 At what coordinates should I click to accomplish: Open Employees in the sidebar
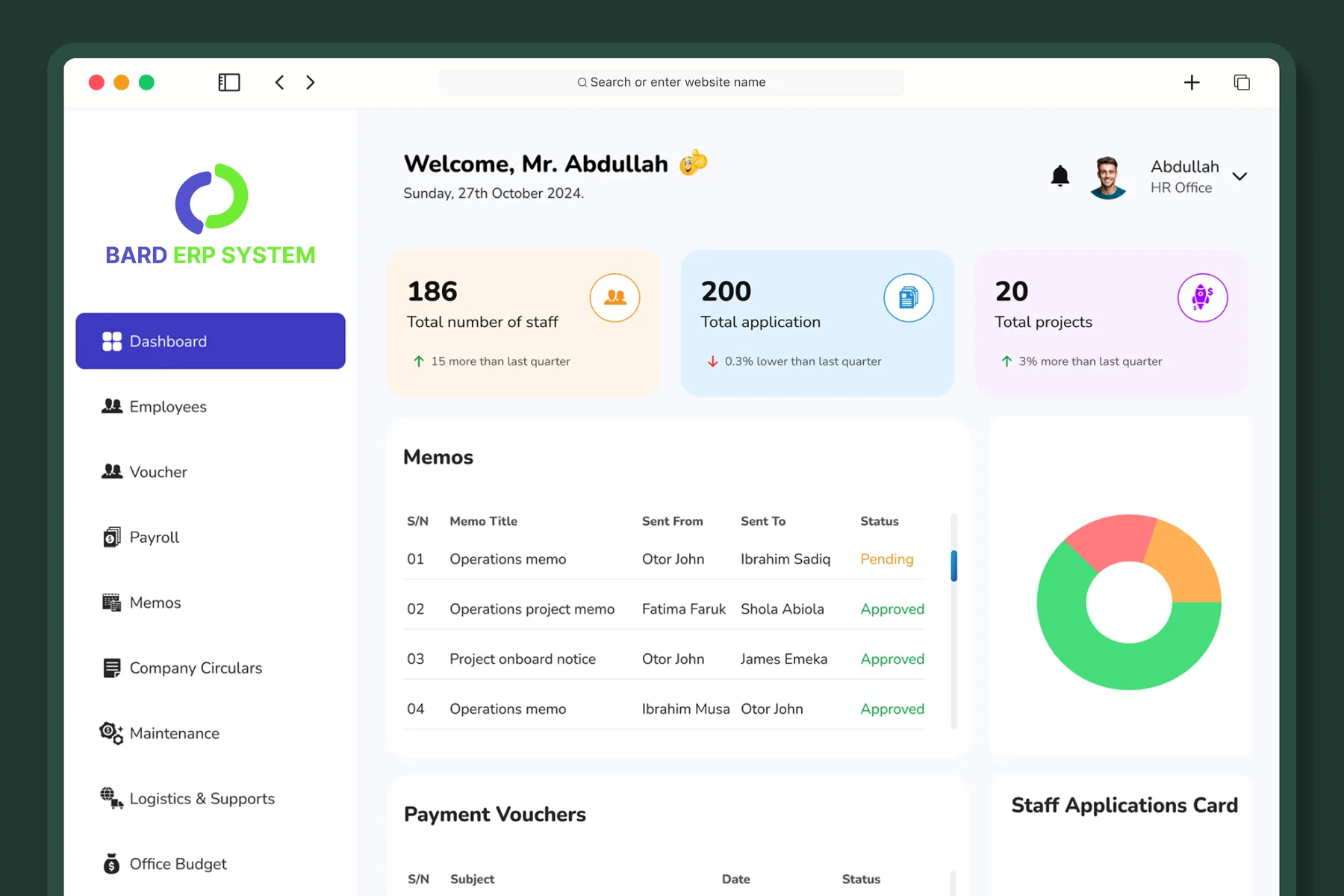(x=168, y=407)
